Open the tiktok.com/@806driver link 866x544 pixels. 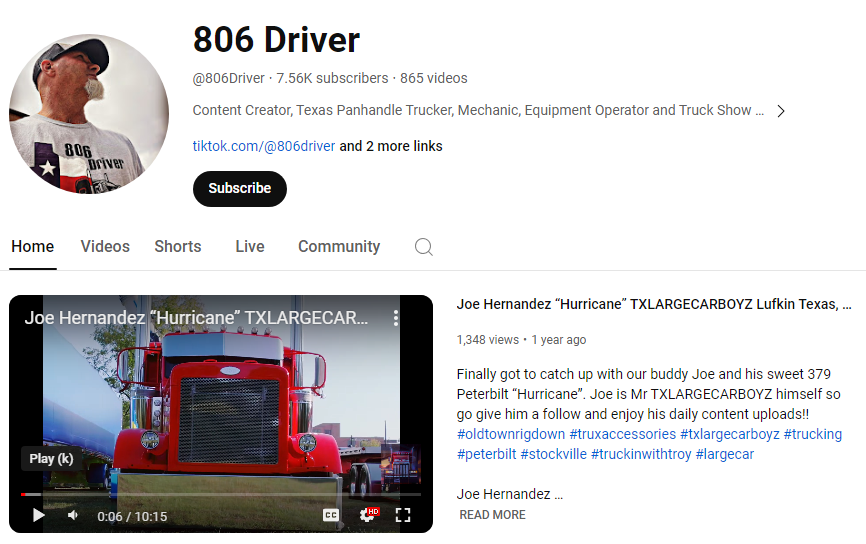point(264,146)
